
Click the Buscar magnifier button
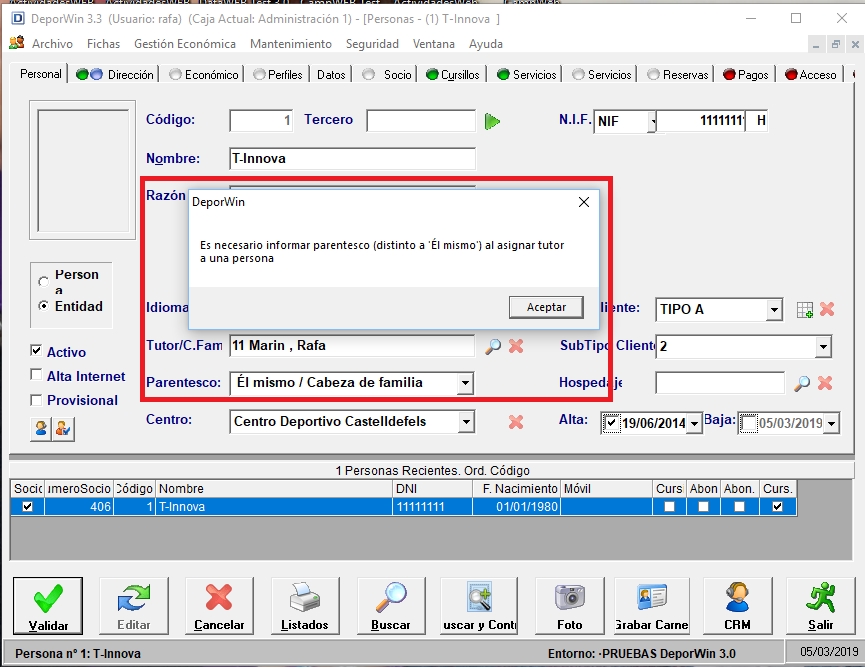(391, 606)
